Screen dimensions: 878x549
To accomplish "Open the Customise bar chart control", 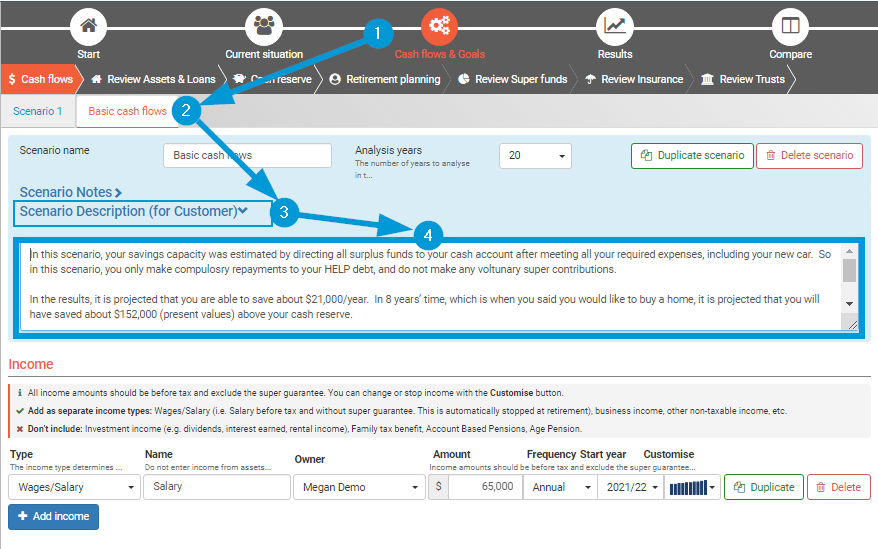I will pyautogui.click(x=692, y=488).
